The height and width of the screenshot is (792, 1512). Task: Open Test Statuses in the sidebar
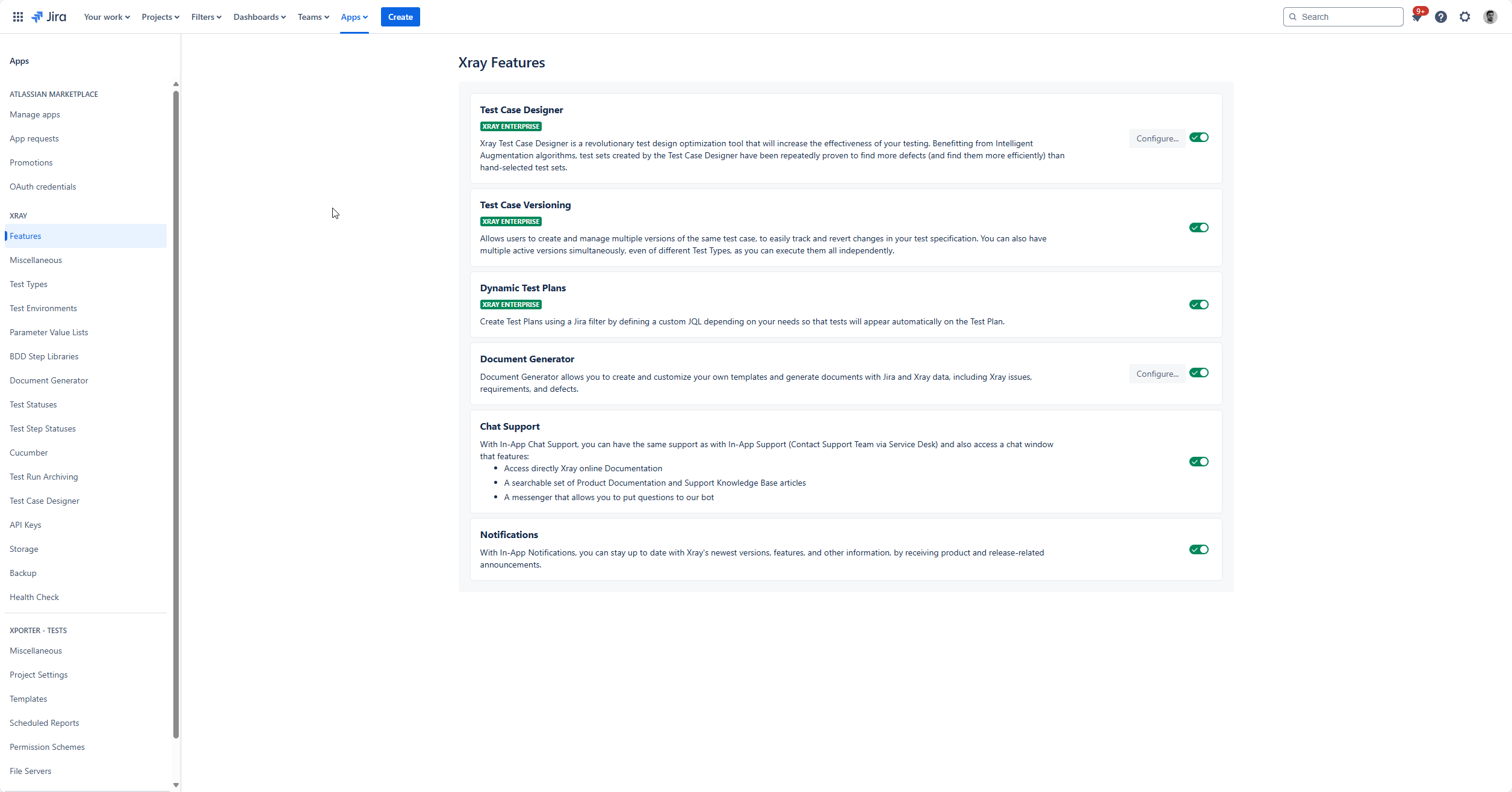(x=85, y=404)
